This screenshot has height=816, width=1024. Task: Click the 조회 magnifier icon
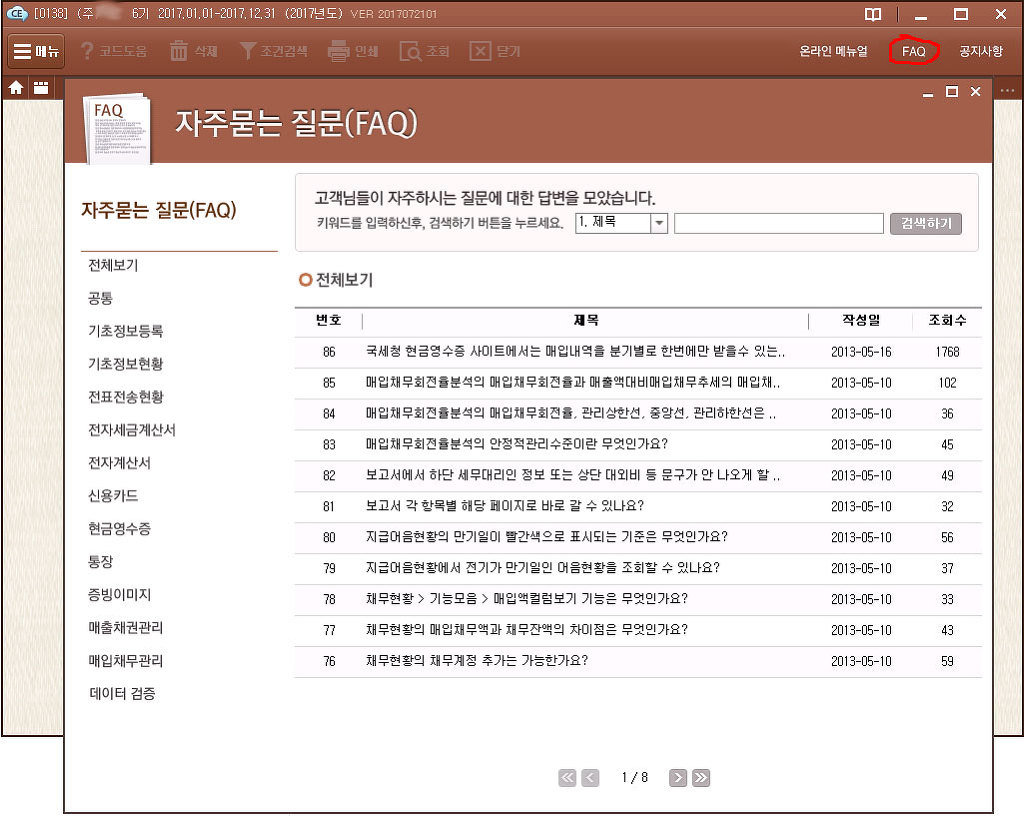pyautogui.click(x=410, y=51)
